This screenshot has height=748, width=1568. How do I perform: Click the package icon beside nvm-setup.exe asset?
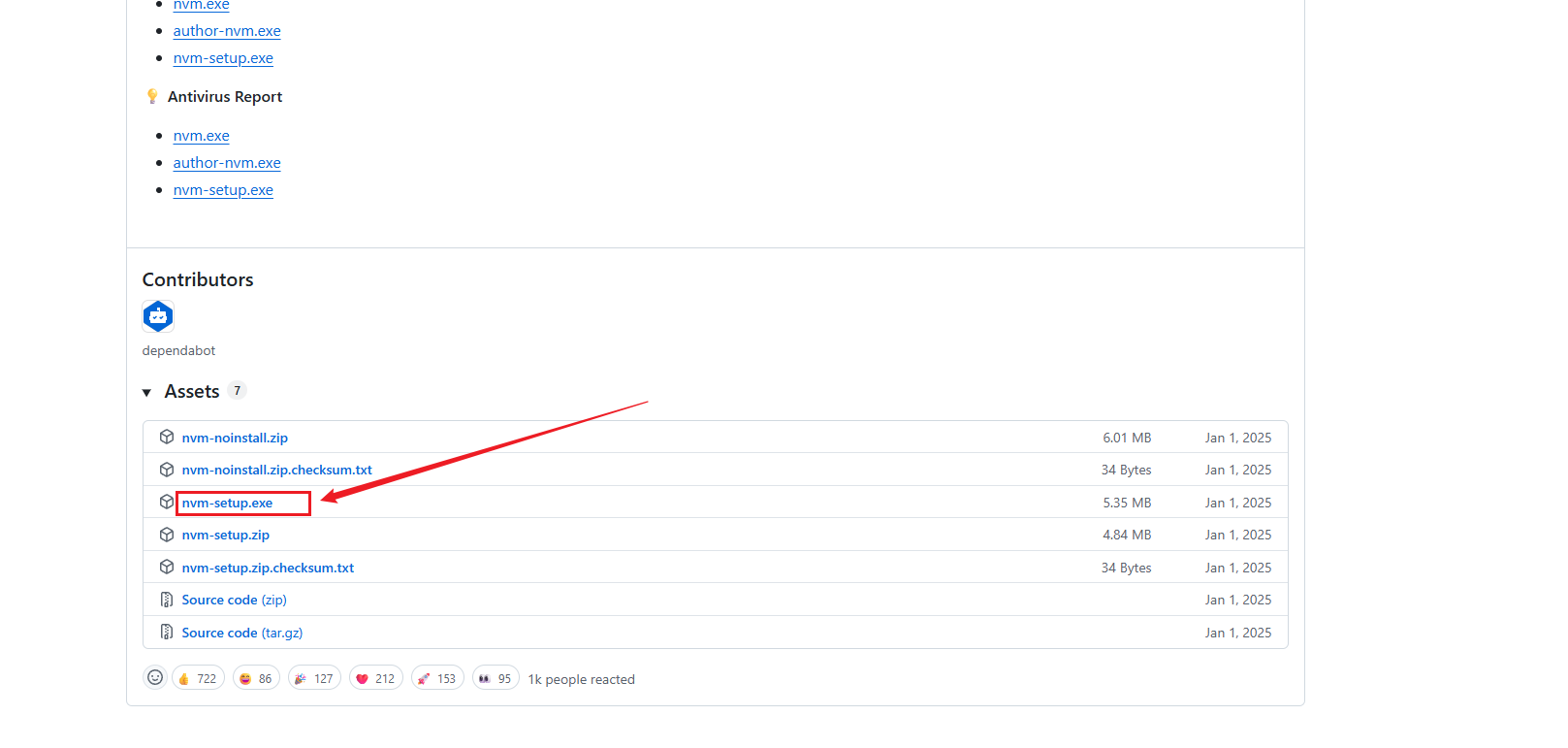click(167, 503)
